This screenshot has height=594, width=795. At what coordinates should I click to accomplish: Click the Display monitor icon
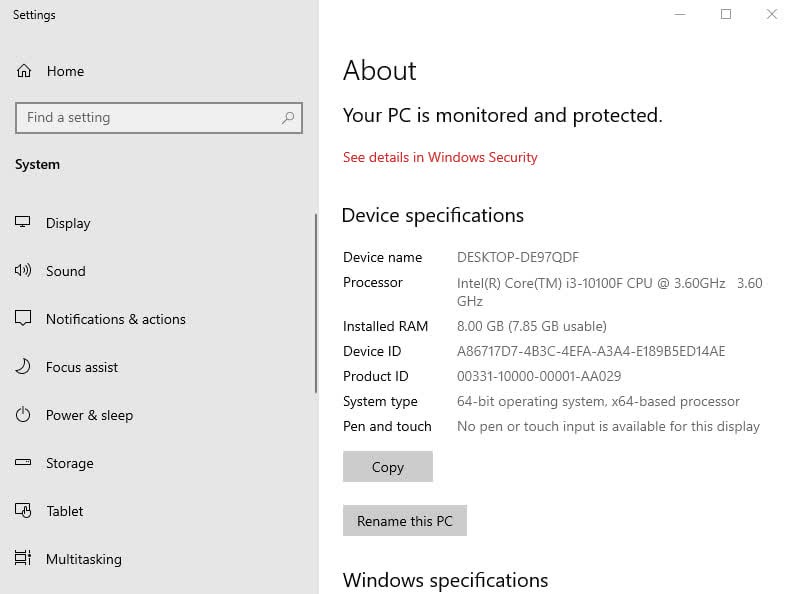click(23, 223)
